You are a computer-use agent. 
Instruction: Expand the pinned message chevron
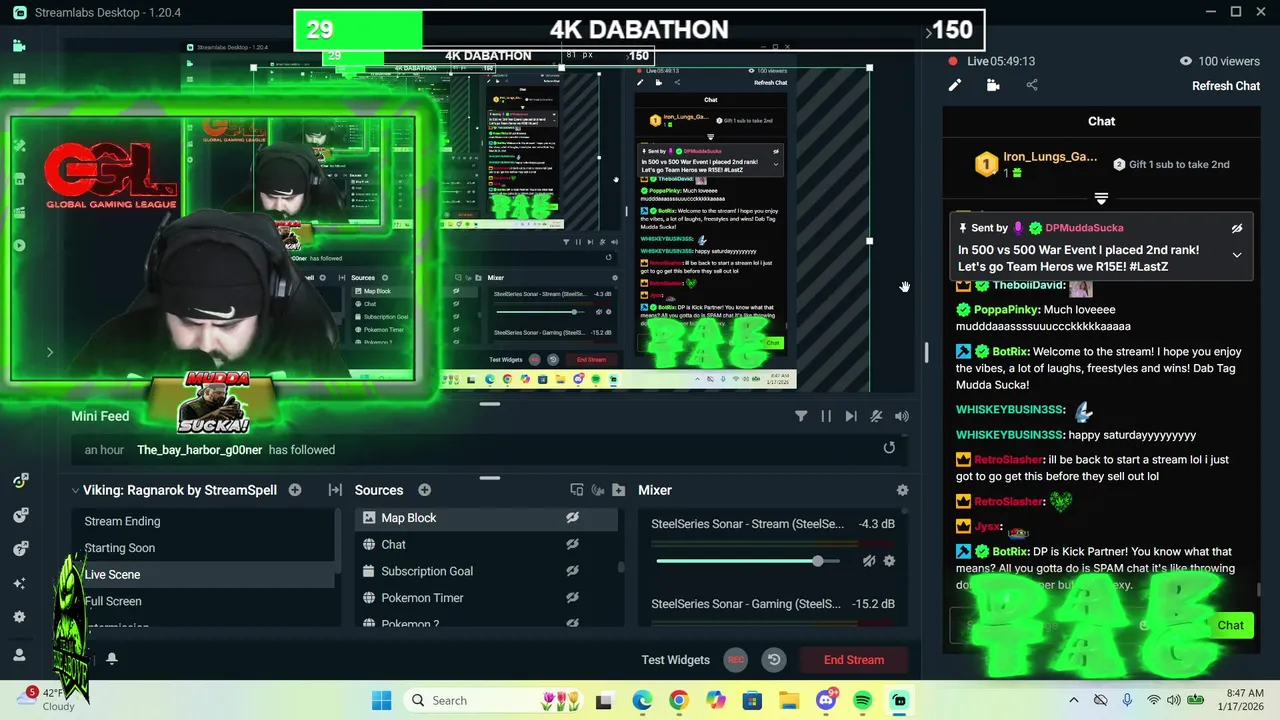1237,255
